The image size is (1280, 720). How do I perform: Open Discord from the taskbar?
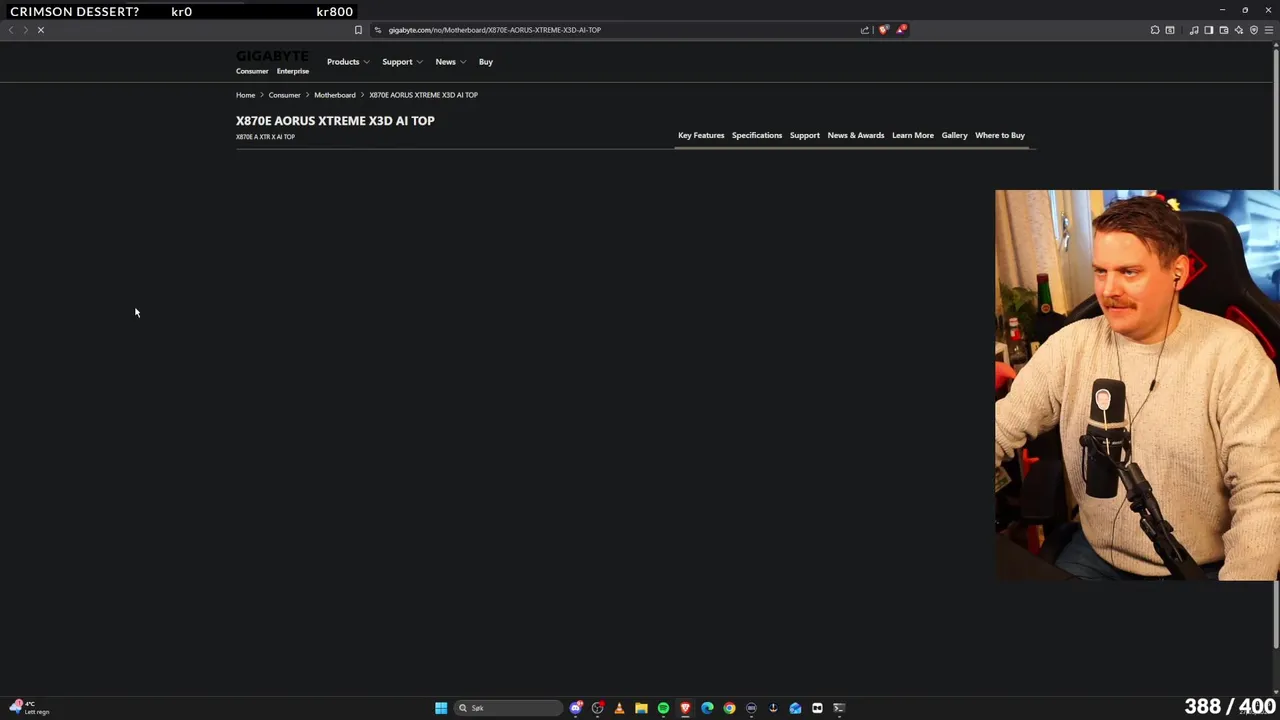576,708
